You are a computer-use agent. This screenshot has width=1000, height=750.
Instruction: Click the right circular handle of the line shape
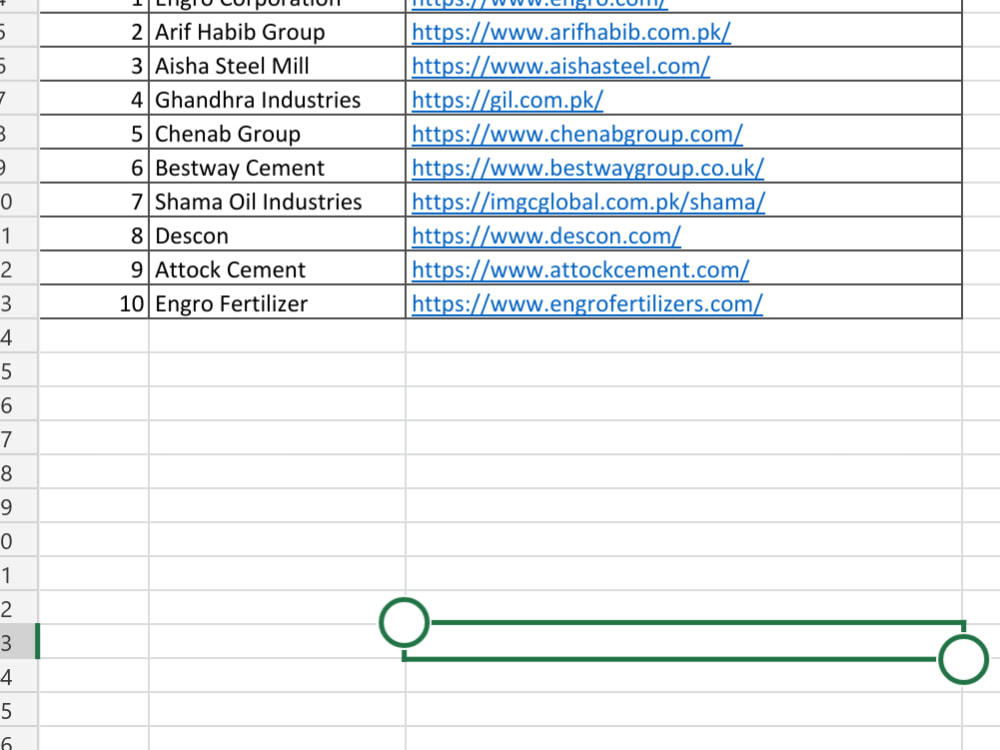[963, 659]
